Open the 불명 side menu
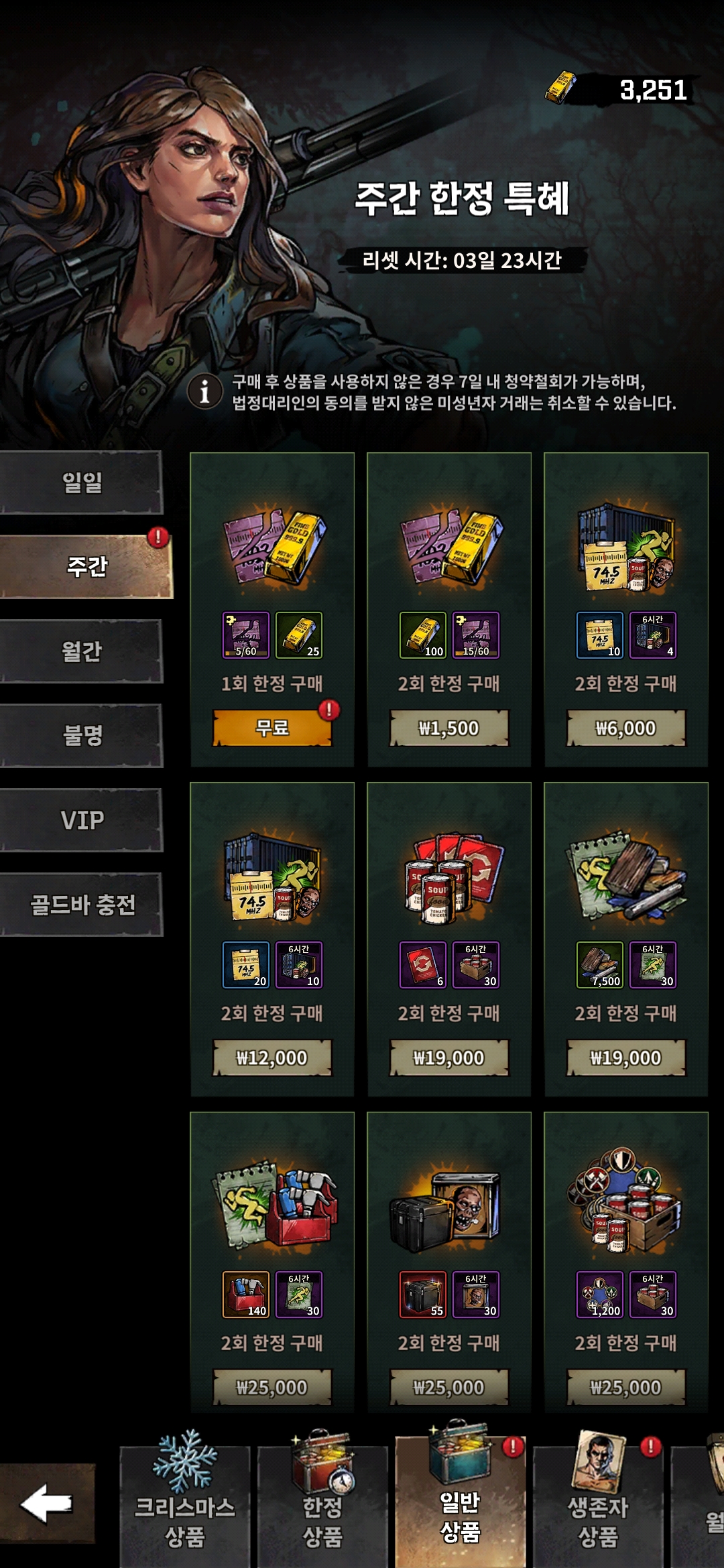 click(x=81, y=736)
